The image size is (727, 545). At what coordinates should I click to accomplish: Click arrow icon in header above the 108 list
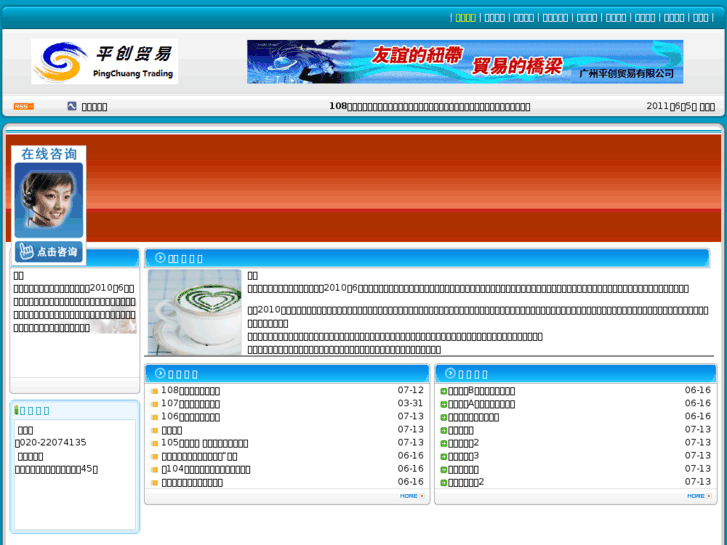(160, 373)
